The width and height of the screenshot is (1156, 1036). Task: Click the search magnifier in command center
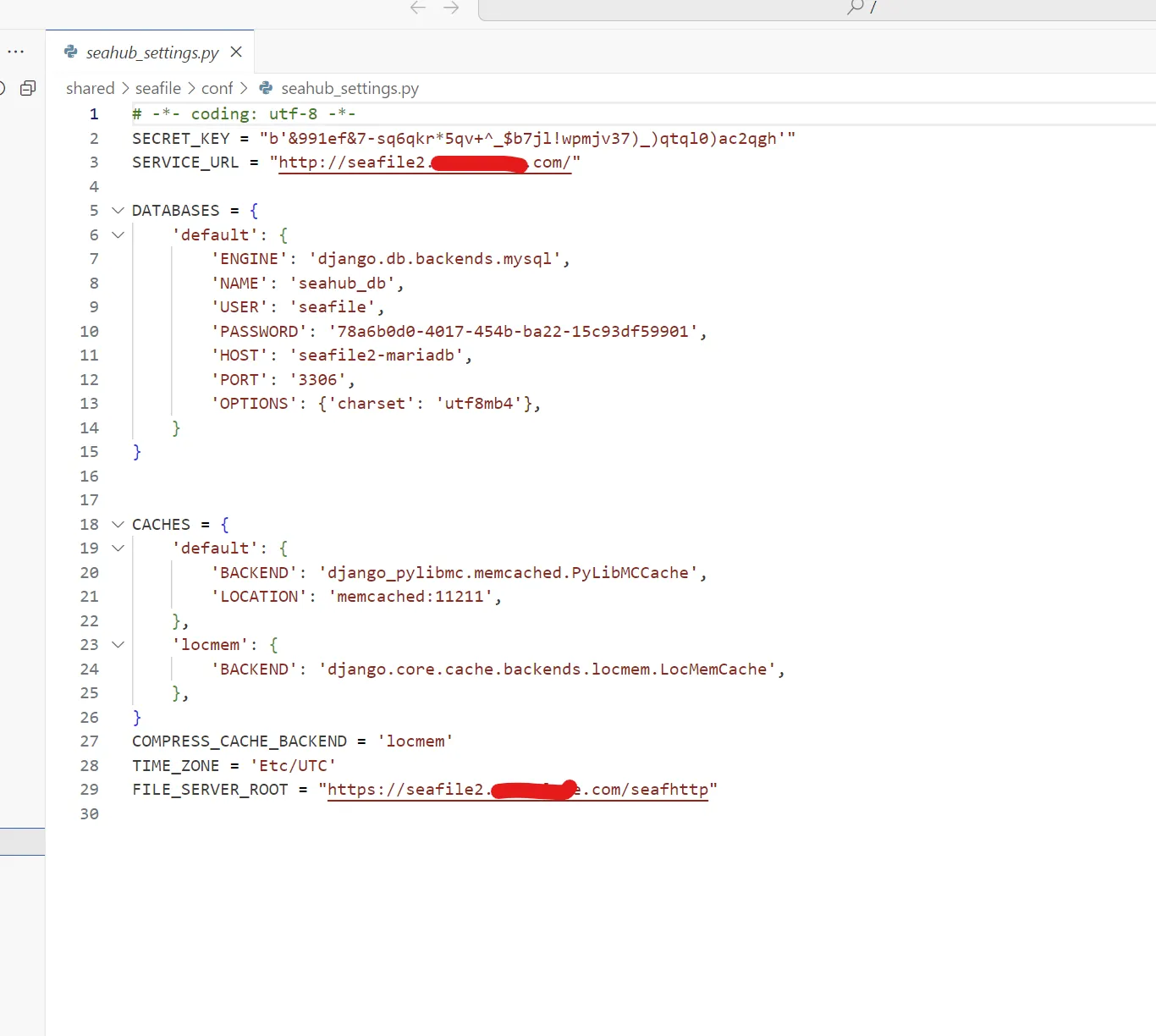tap(855, 8)
